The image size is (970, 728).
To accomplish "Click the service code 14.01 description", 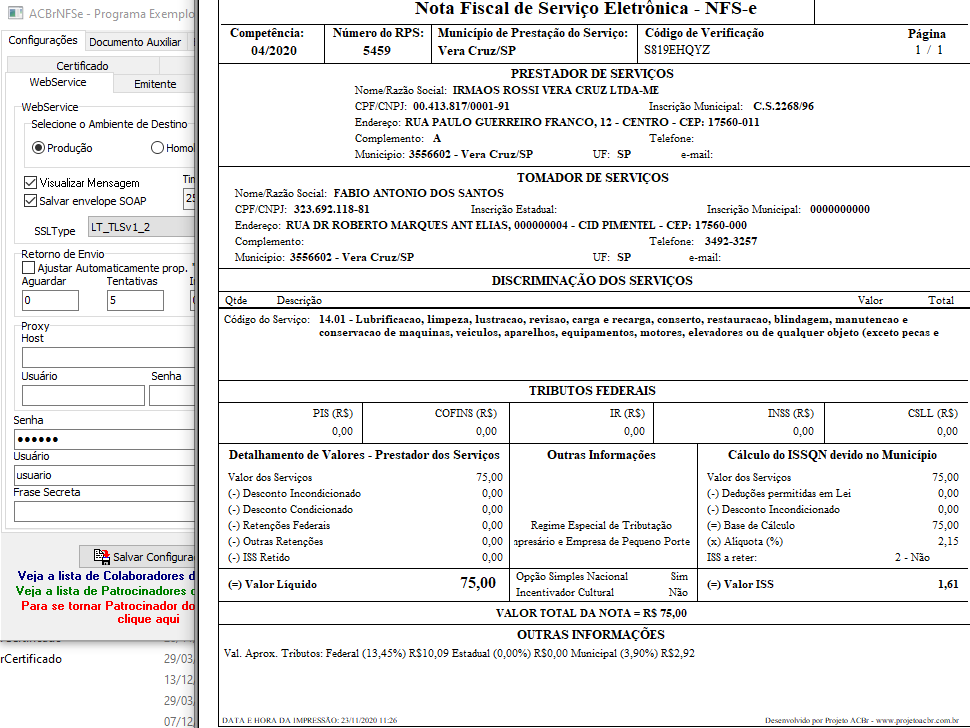I will pos(629,326).
